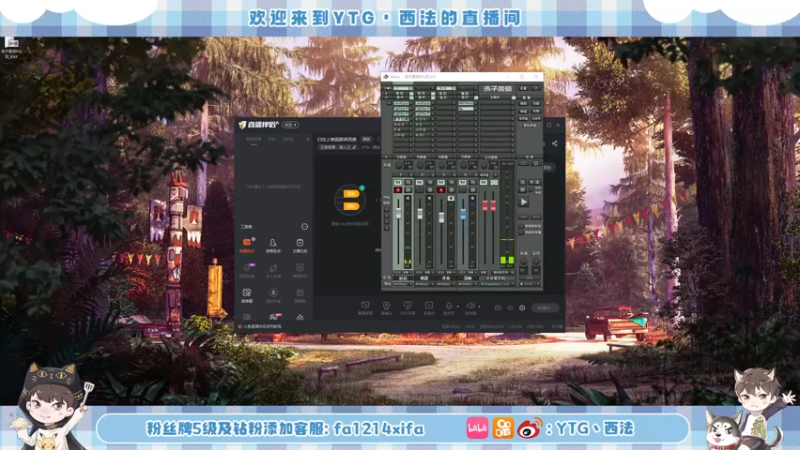Screen dimensions: 800x450
Task: Open the clipboard-icon tool in first toolbox row
Action: coord(299,245)
